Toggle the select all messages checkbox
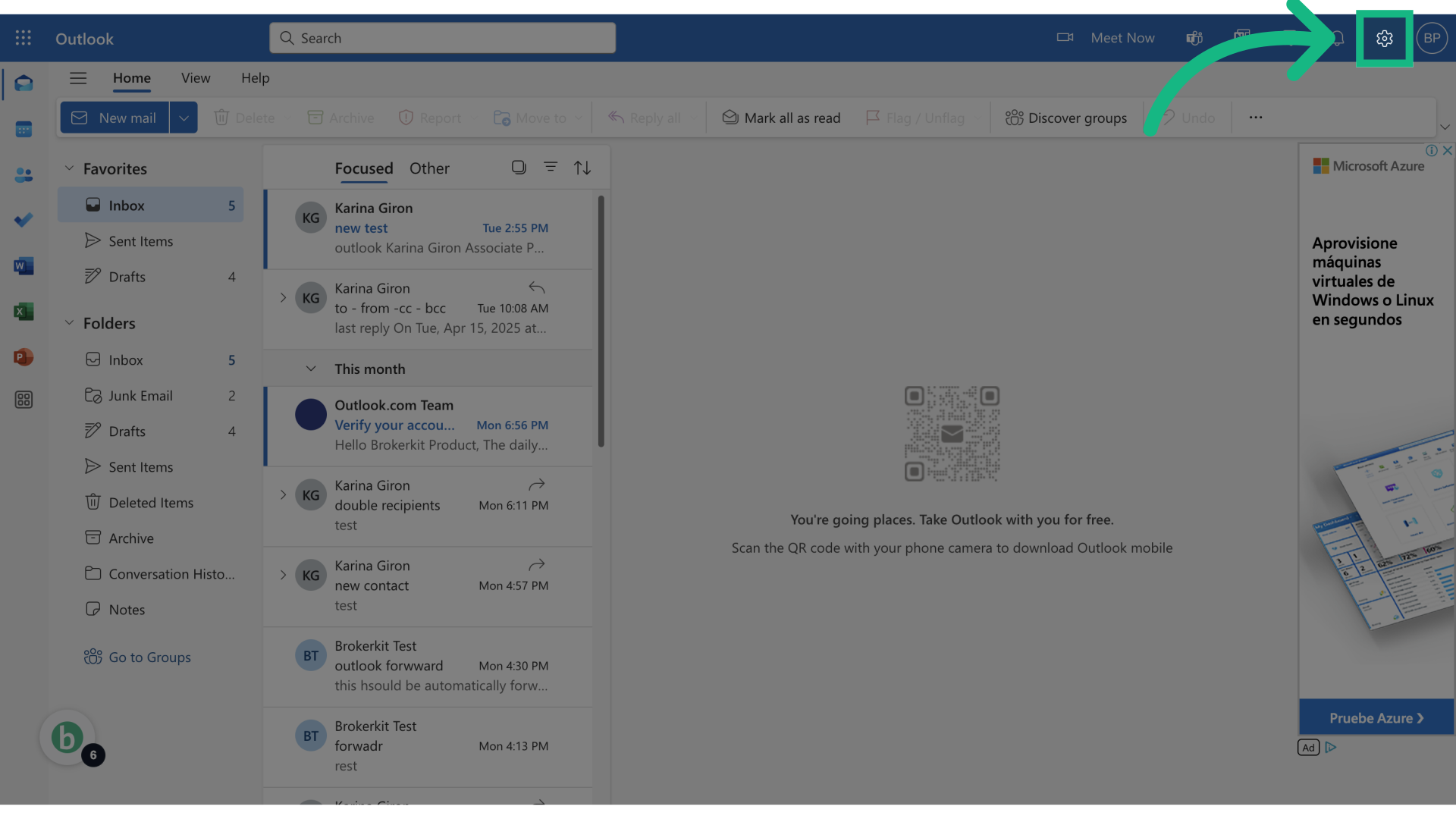This screenshot has width=1456, height=819. [519, 167]
